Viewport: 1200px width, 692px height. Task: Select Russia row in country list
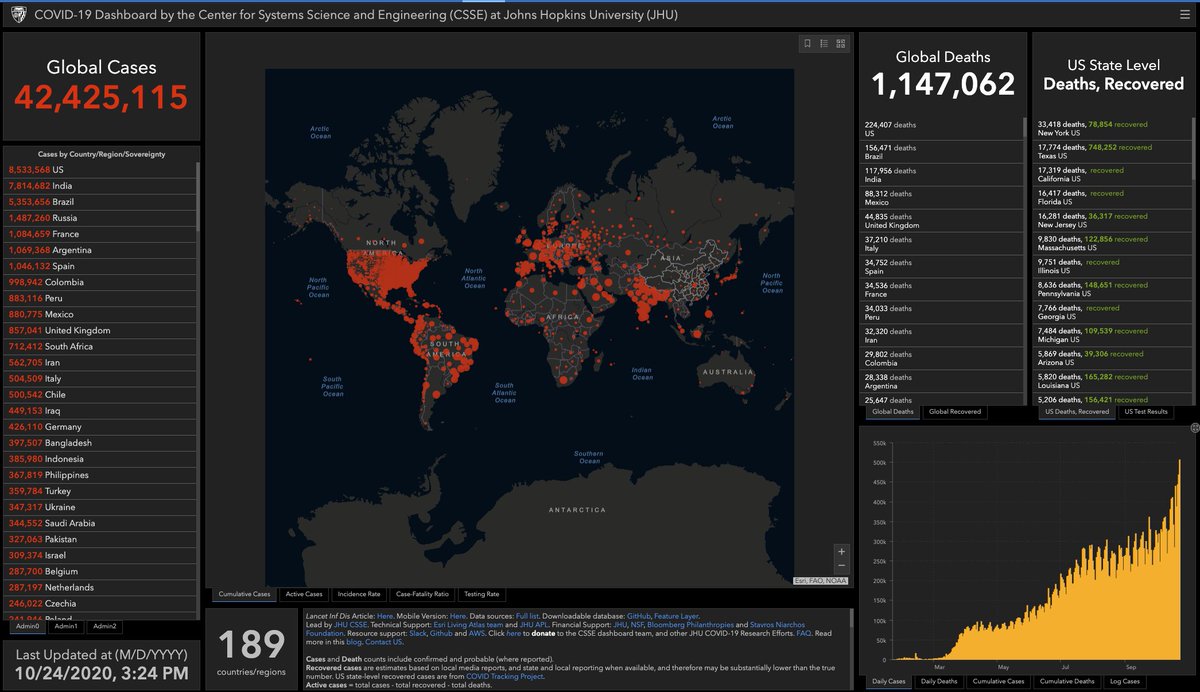[x=100, y=218]
